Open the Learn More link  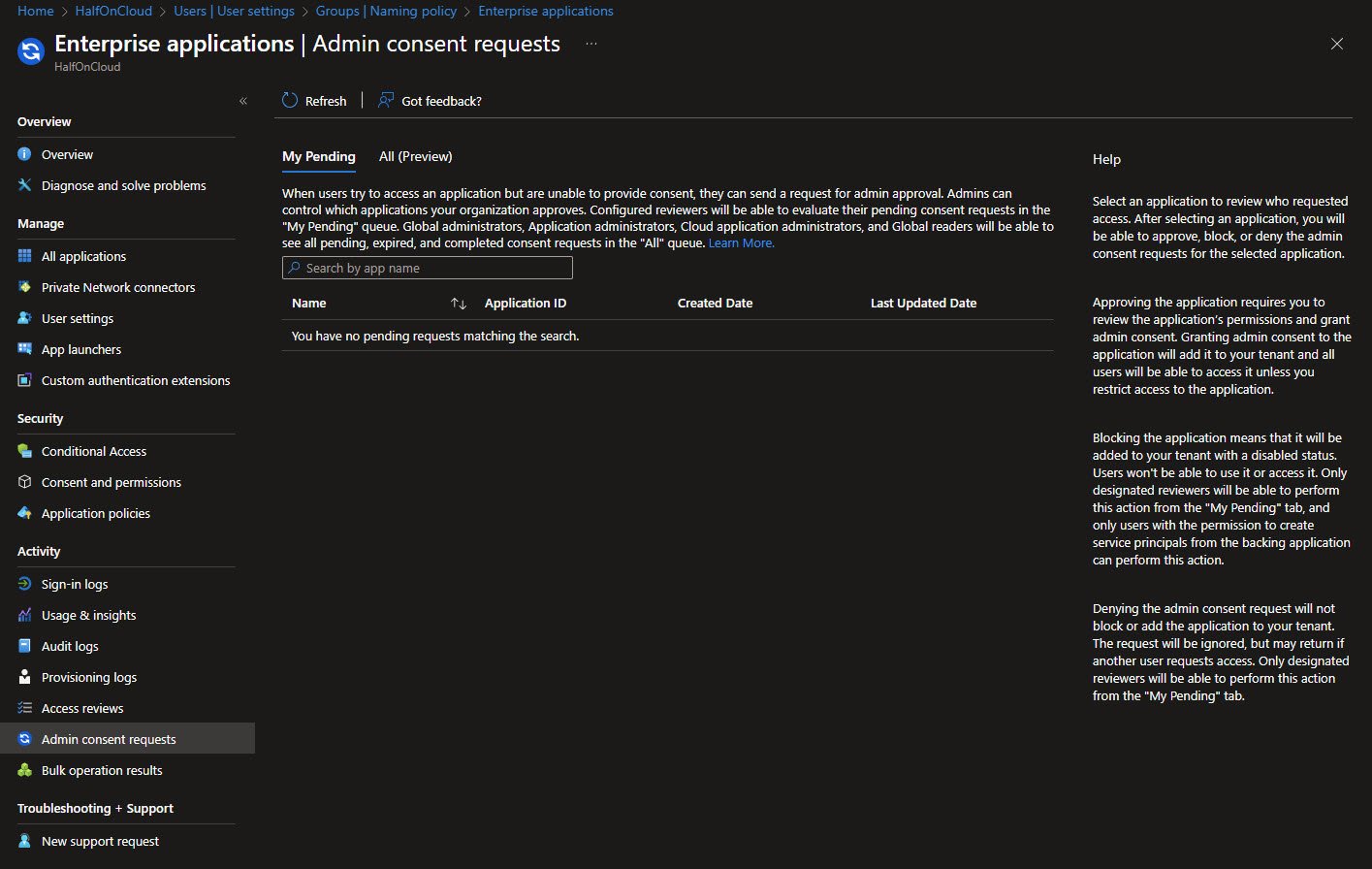(x=741, y=243)
